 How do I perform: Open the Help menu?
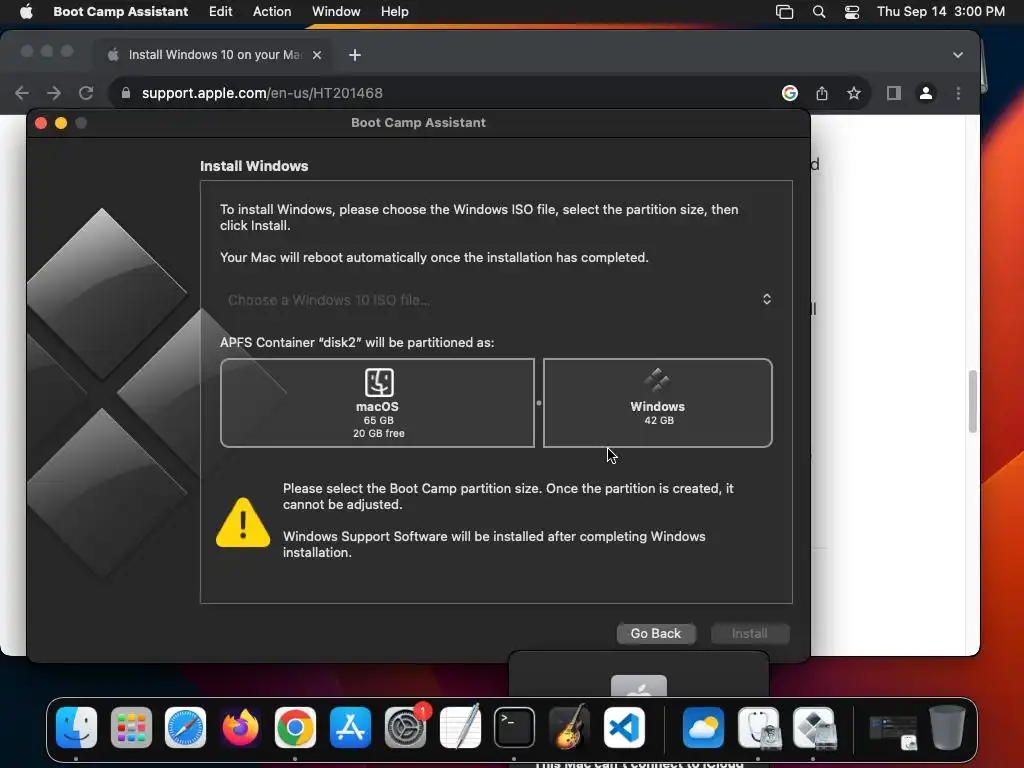(x=394, y=11)
